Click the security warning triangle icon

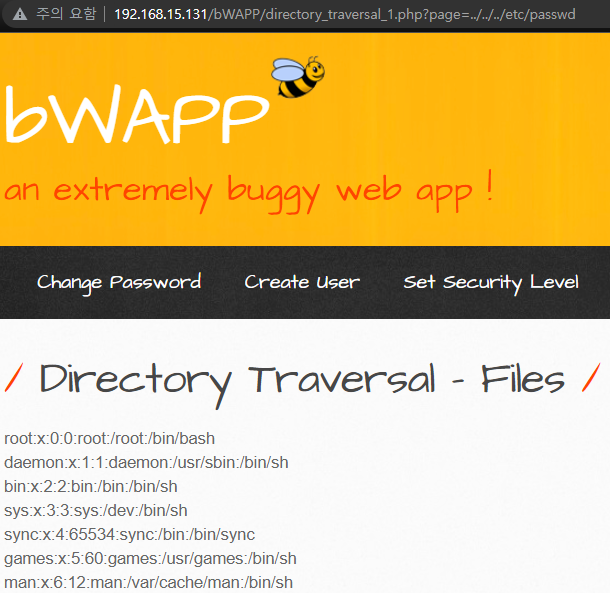20,14
